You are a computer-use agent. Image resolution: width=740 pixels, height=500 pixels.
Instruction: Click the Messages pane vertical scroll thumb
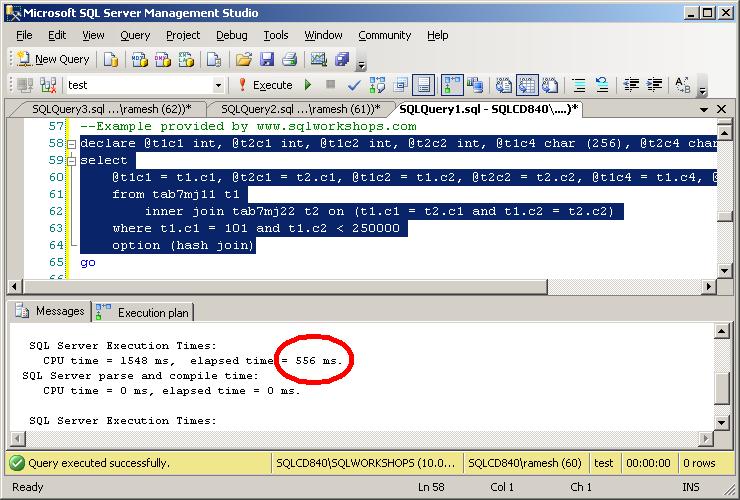tap(722, 389)
